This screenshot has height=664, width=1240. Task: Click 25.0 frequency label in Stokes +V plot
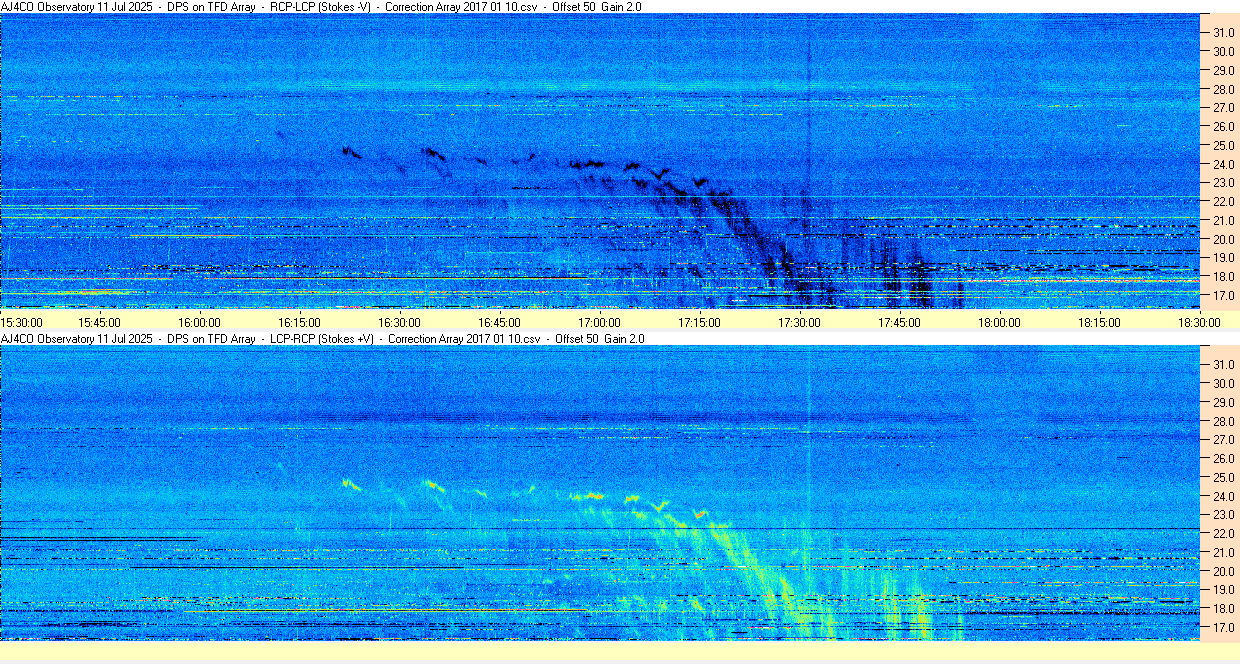tap(1223, 477)
